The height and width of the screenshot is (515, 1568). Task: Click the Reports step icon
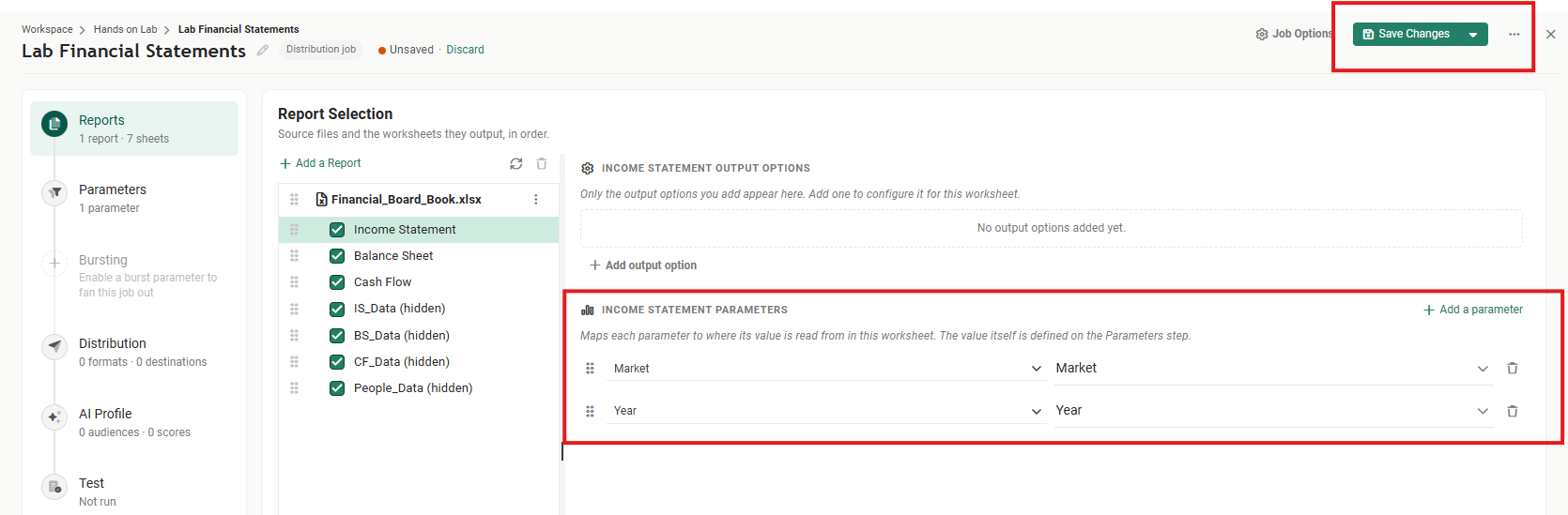point(54,124)
